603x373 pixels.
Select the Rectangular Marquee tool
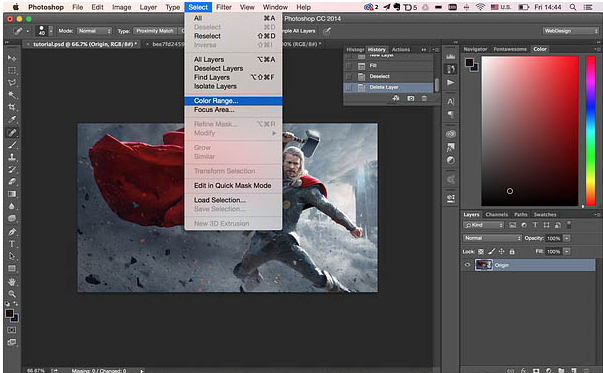12,70
